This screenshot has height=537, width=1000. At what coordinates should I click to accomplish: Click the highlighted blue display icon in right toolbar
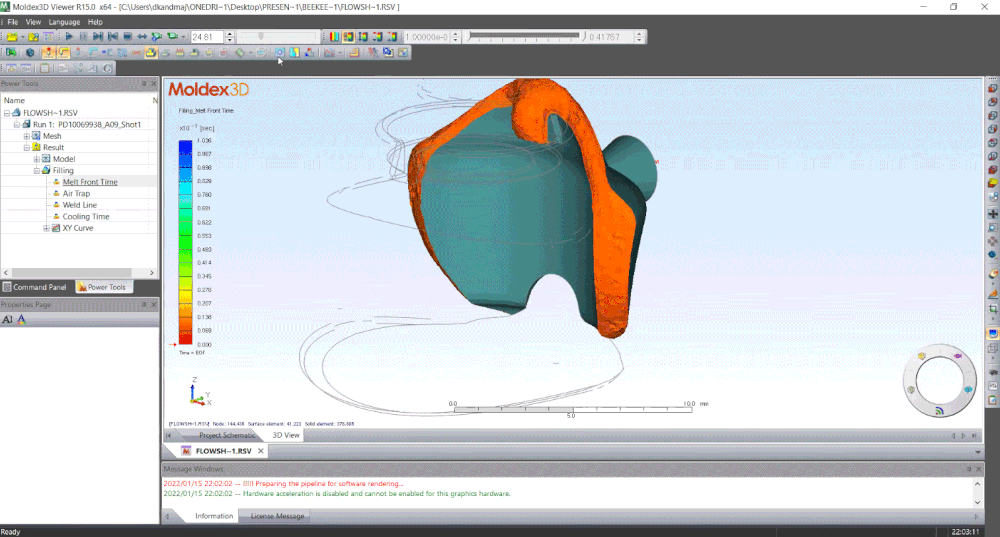tap(993, 333)
